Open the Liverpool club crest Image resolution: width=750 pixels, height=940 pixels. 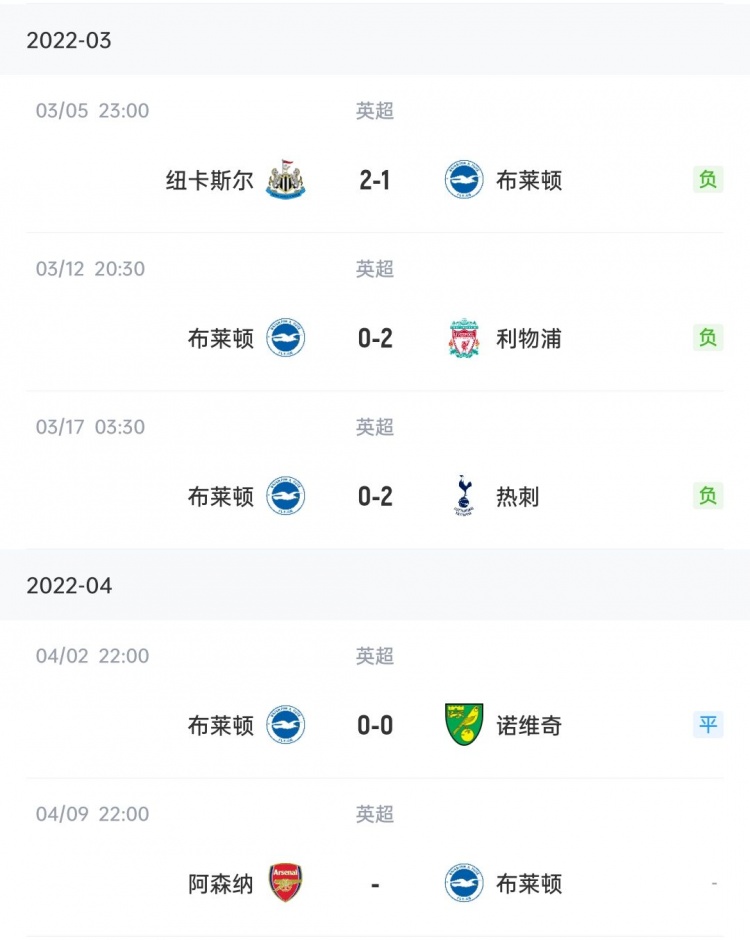[464, 338]
